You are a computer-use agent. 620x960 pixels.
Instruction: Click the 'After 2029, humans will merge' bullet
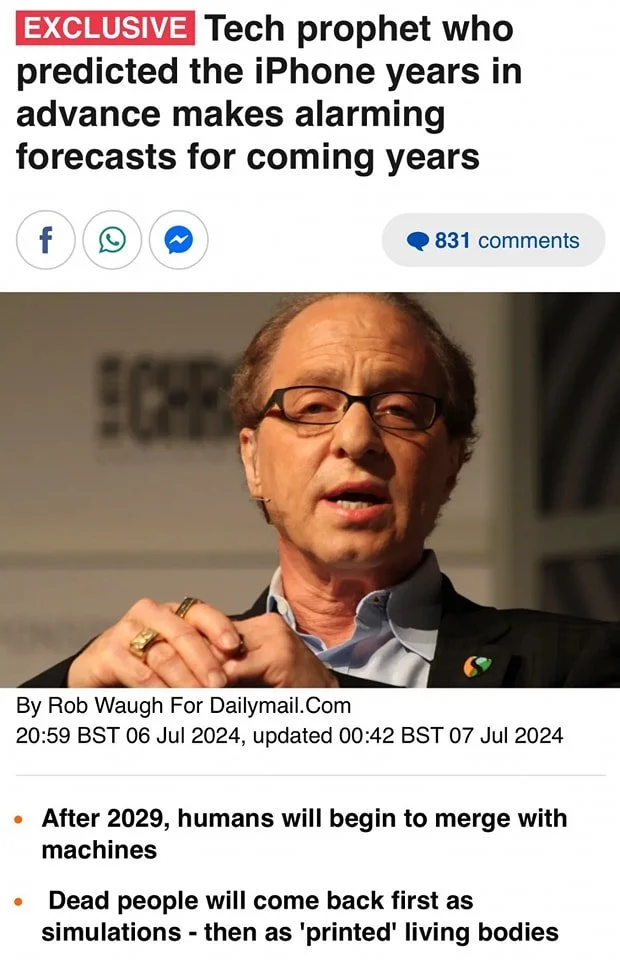tap(304, 834)
